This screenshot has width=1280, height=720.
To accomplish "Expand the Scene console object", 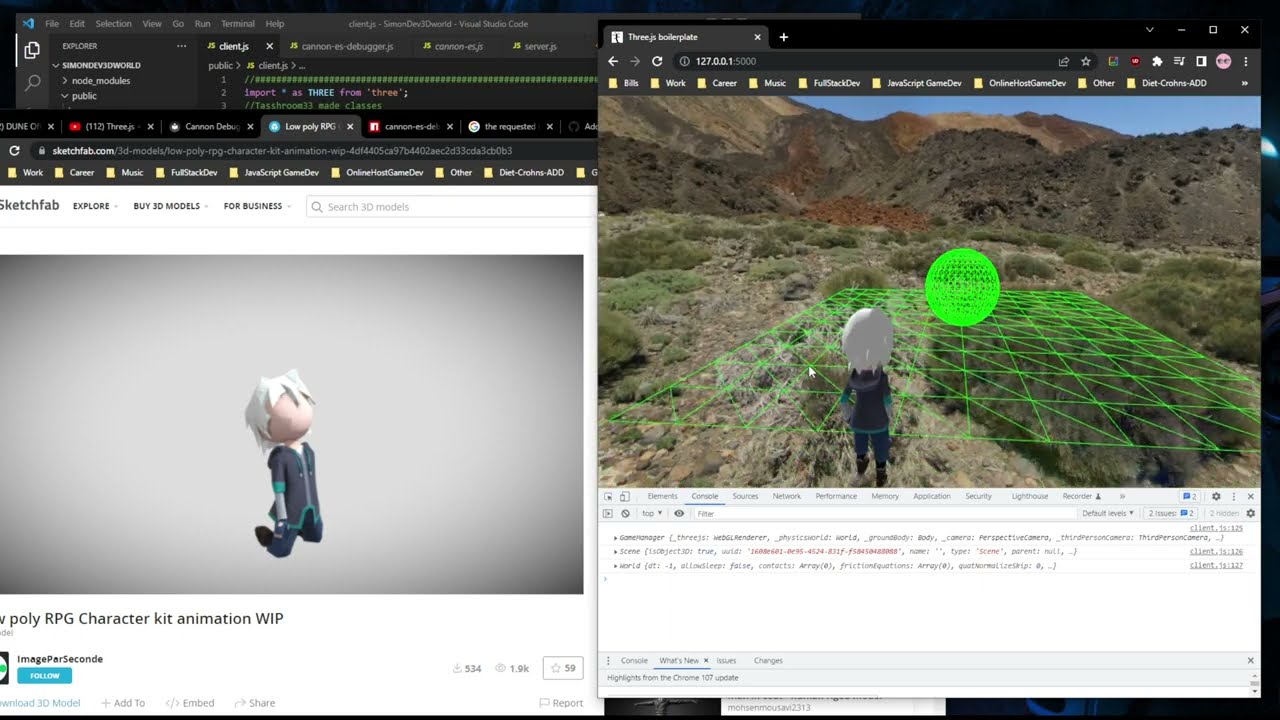I will [616, 552].
